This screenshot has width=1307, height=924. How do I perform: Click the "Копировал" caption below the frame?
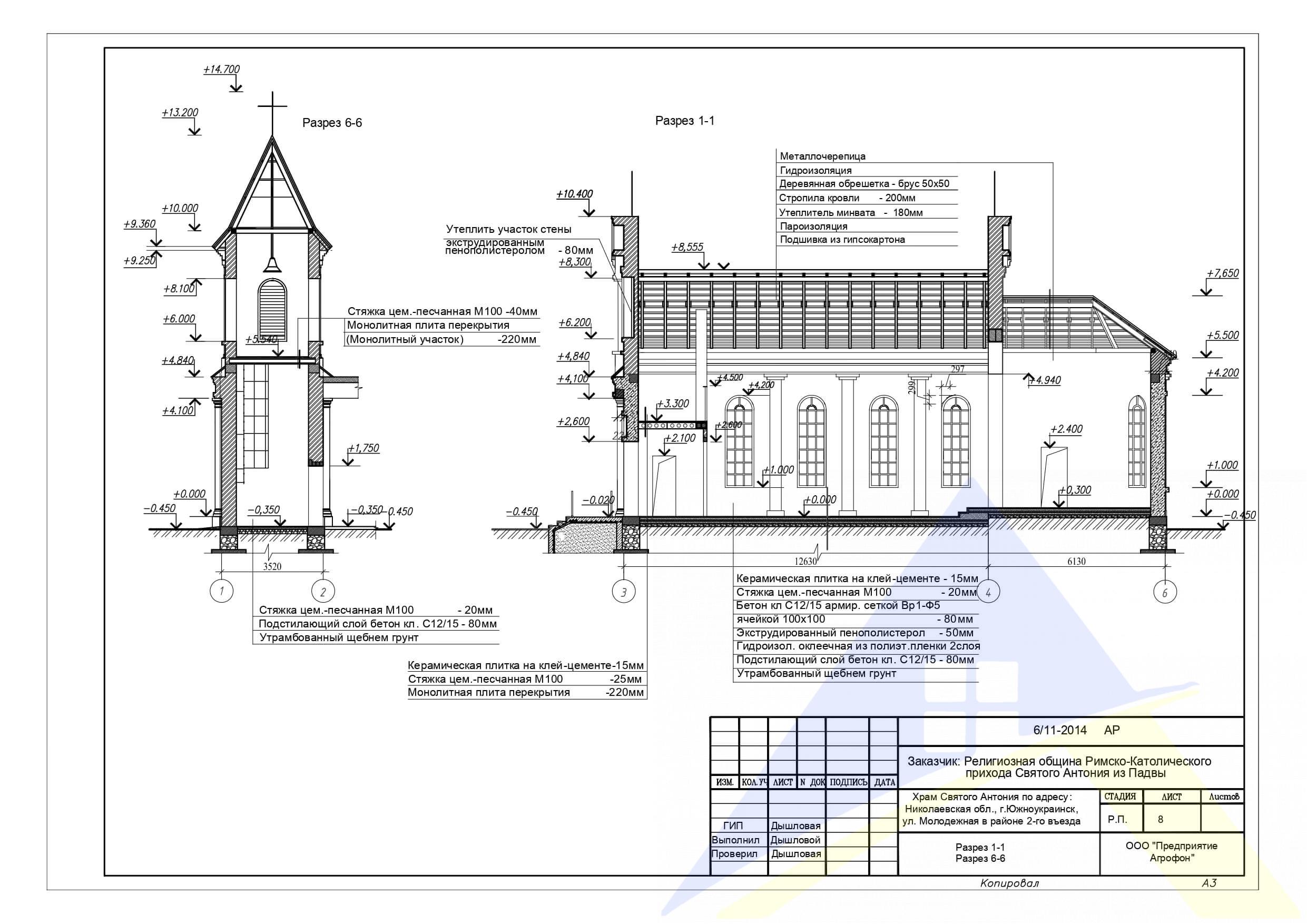click(x=1009, y=883)
